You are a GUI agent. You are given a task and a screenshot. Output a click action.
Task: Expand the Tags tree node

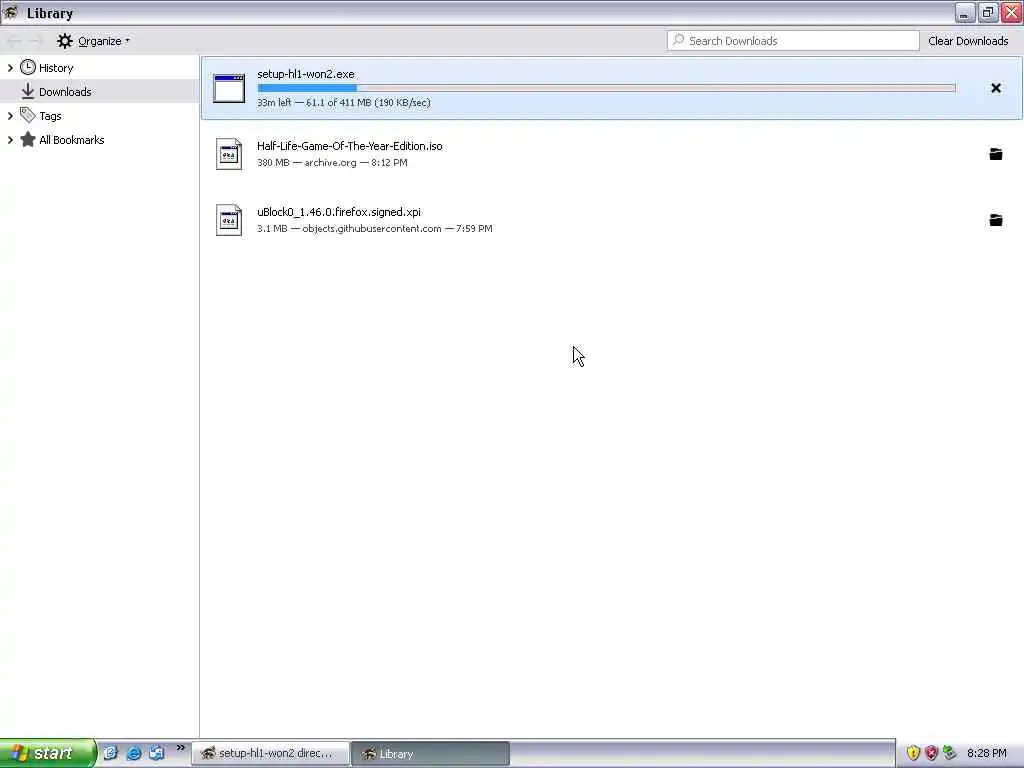[x=10, y=116]
